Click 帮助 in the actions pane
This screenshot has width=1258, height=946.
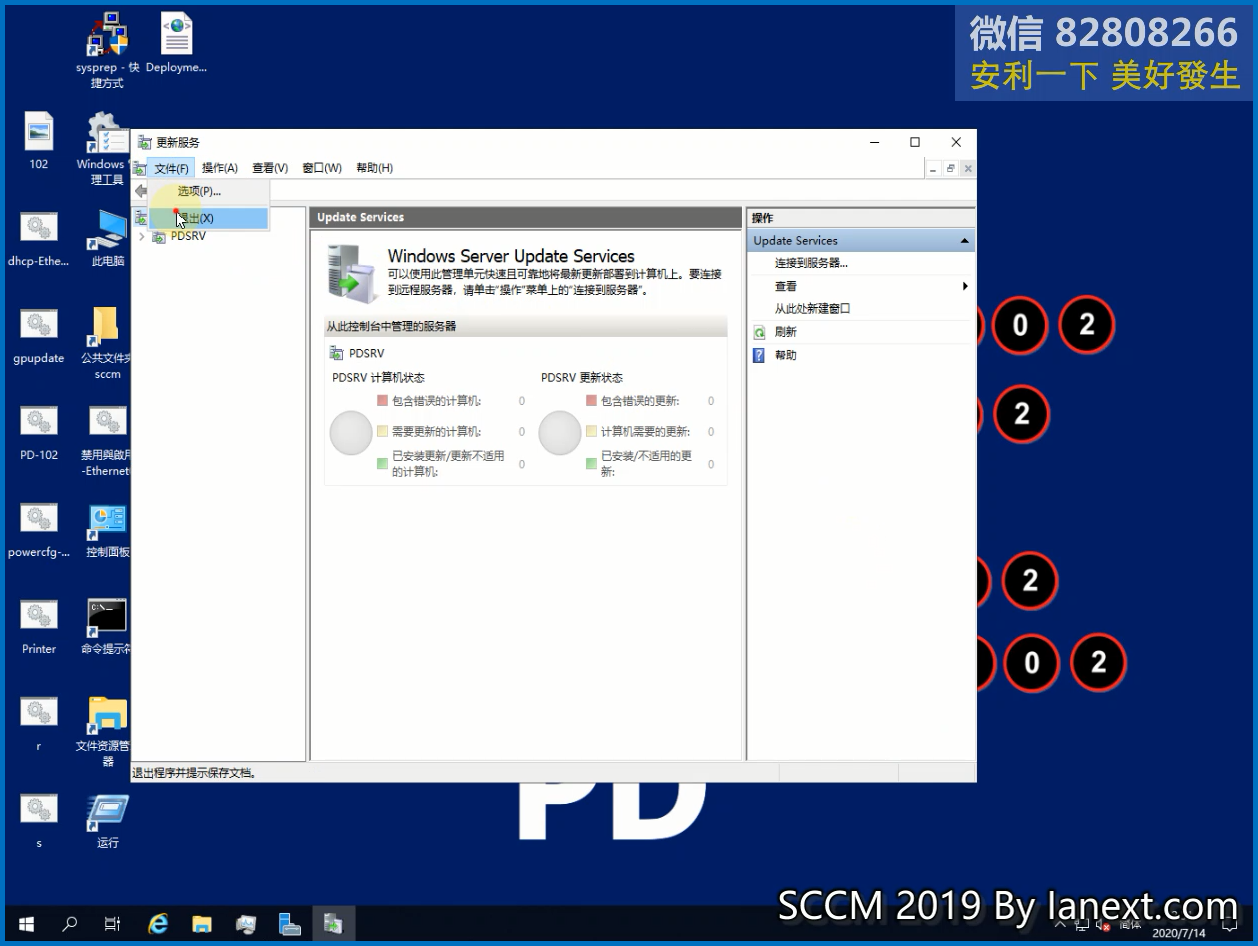(x=785, y=355)
